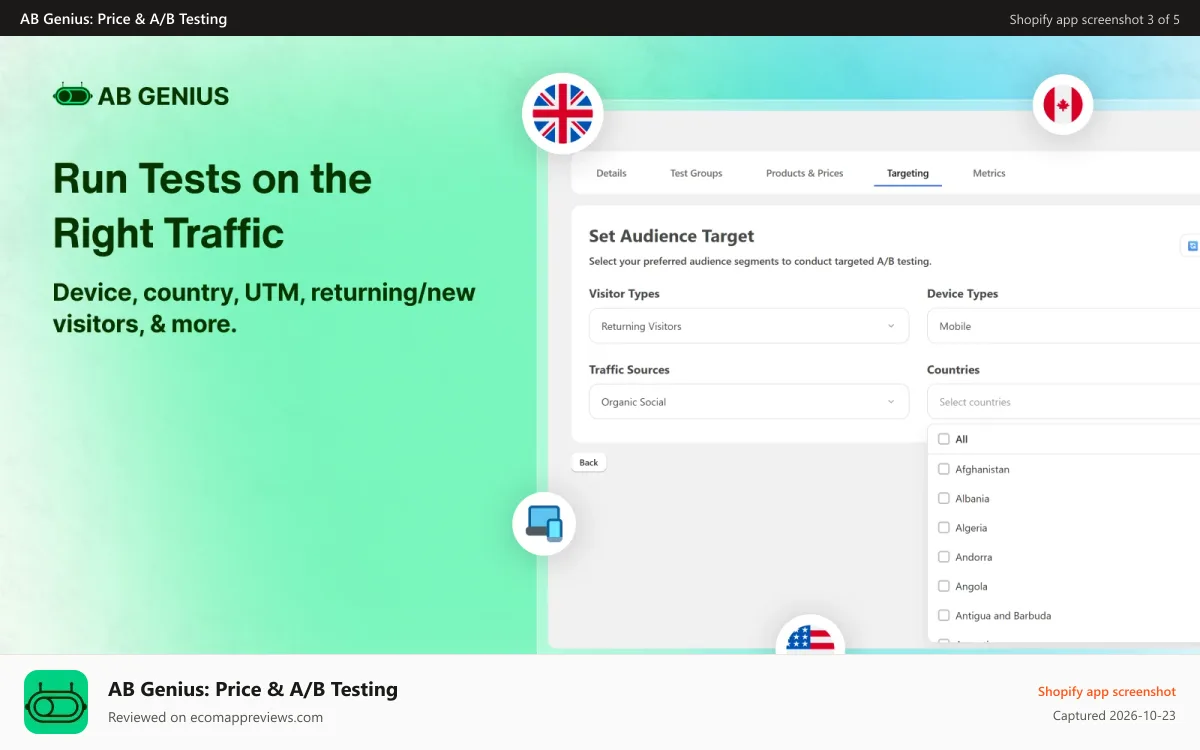This screenshot has width=1200, height=750.
Task: Click the 'Device Types' label
Action: [962, 294]
